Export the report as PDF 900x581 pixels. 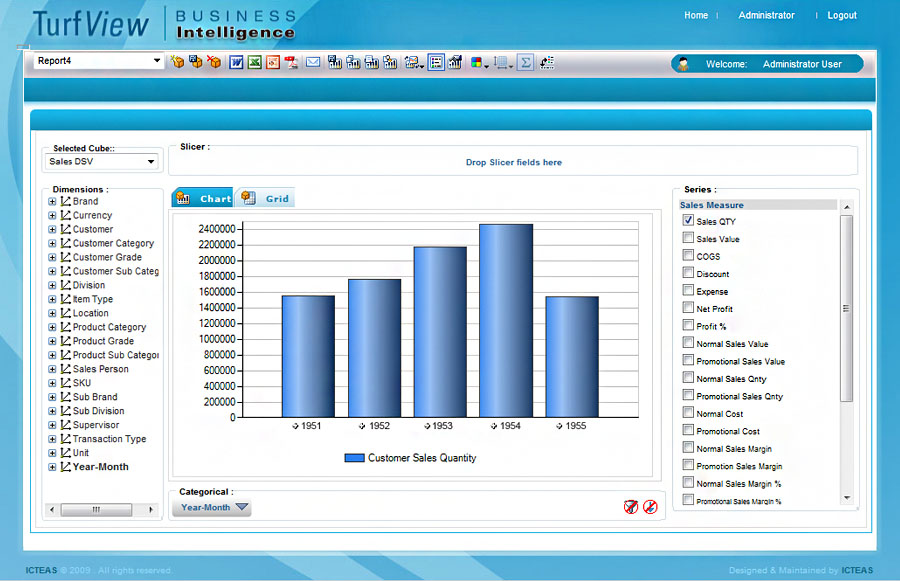click(291, 62)
